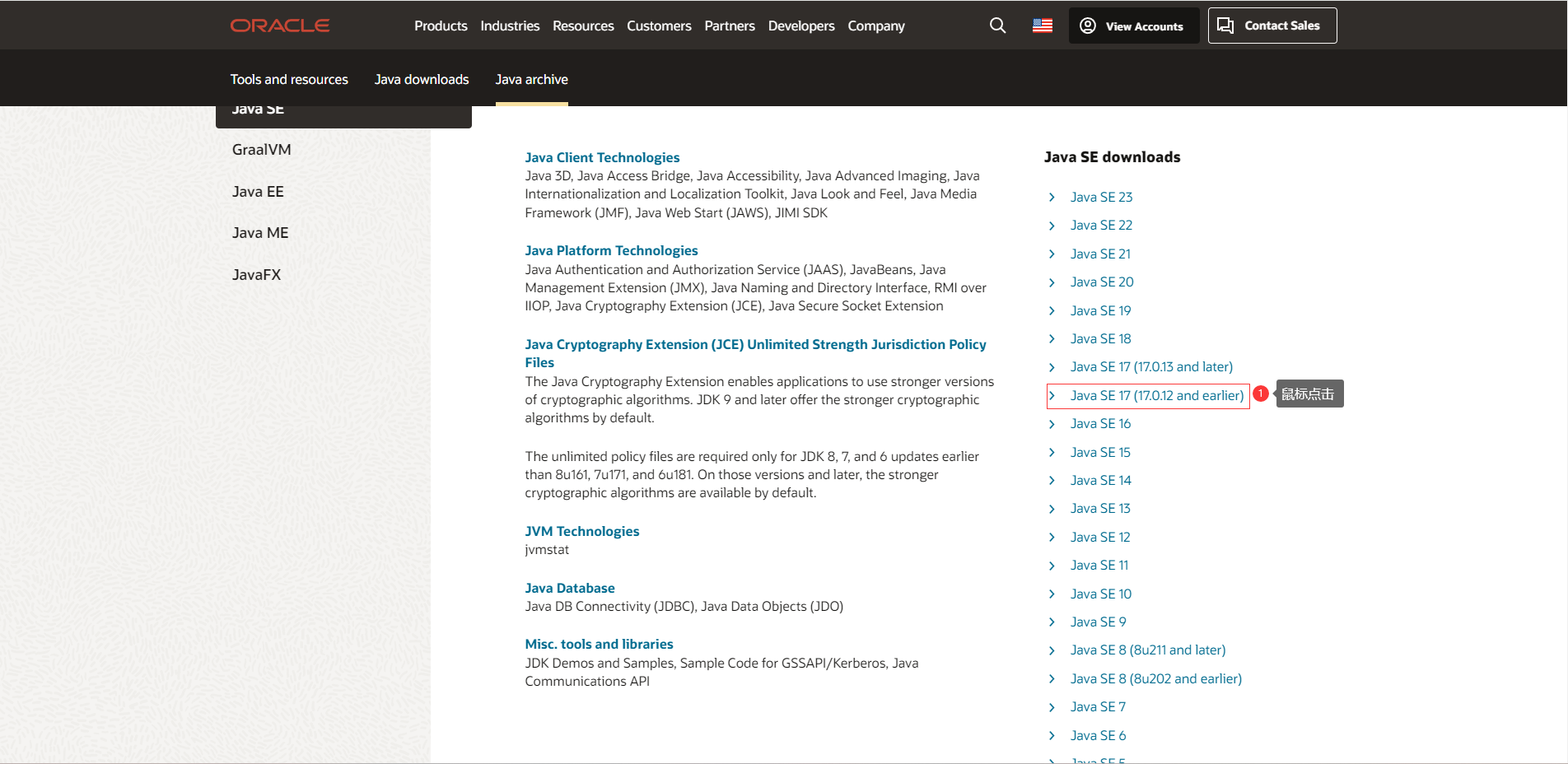This screenshot has width=1568, height=764.
Task: Select JavaFX in the sidebar
Action: 257,275
